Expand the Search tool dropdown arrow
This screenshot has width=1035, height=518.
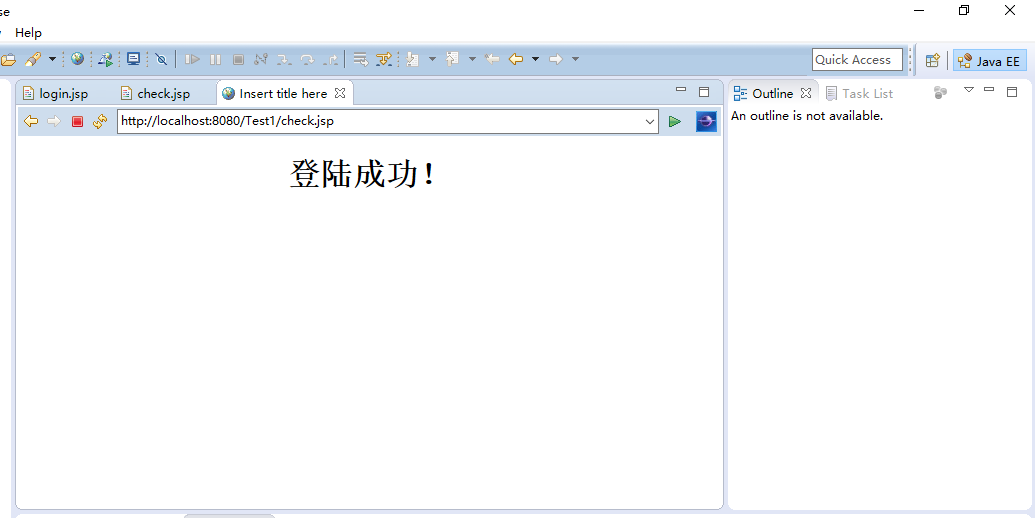(x=53, y=59)
